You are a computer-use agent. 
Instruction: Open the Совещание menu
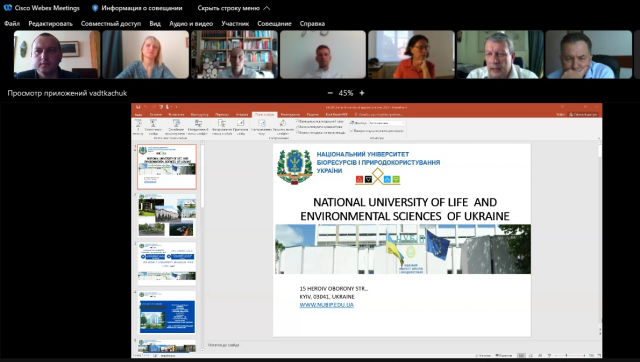coord(274,24)
